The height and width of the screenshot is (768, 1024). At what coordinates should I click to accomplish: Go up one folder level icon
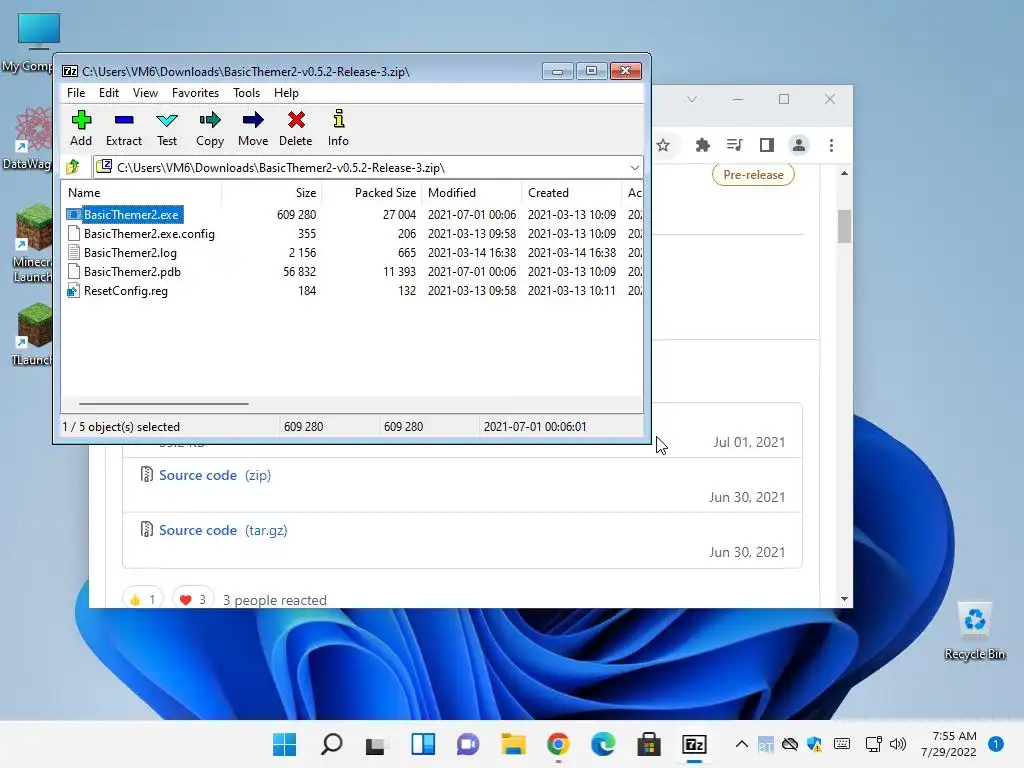point(73,167)
